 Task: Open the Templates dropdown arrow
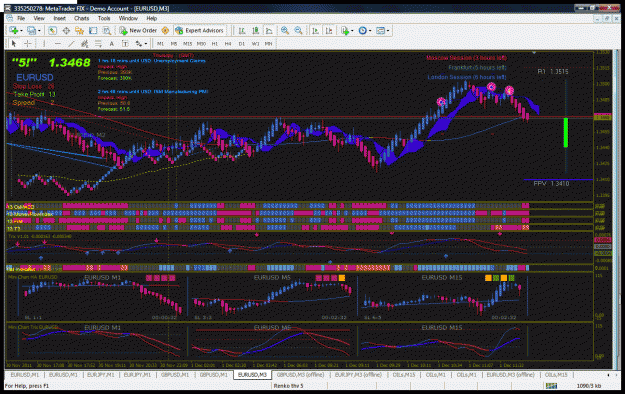tap(388, 31)
